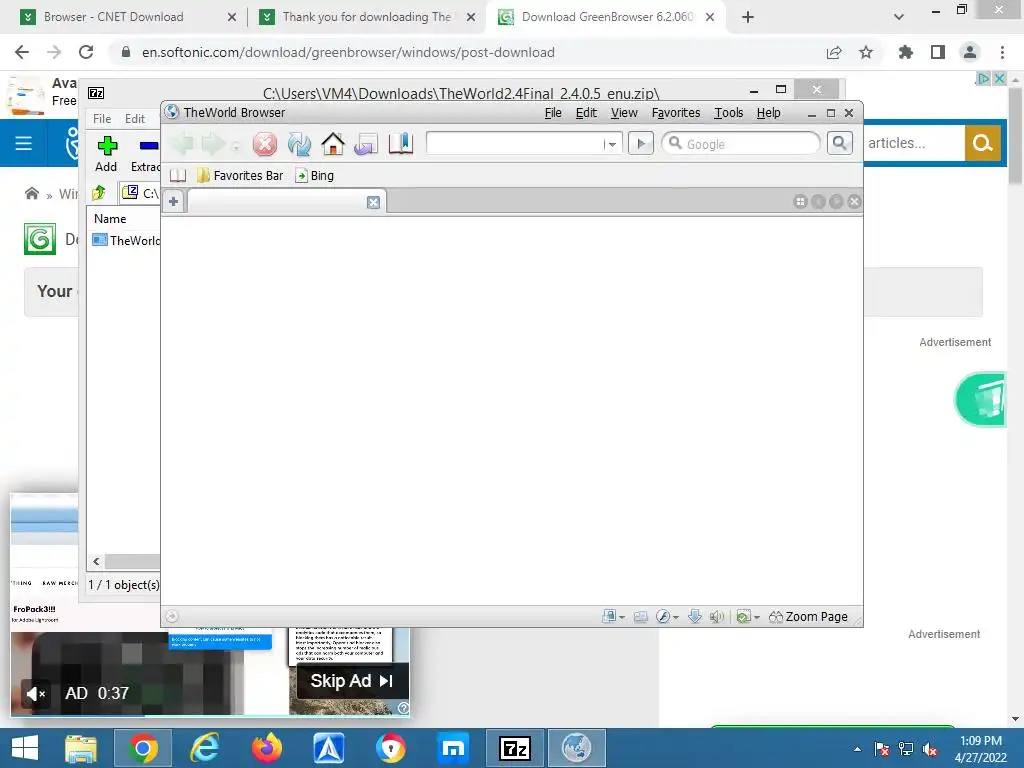Click the ad-filter checkmark icon in status bar

point(743,616)
